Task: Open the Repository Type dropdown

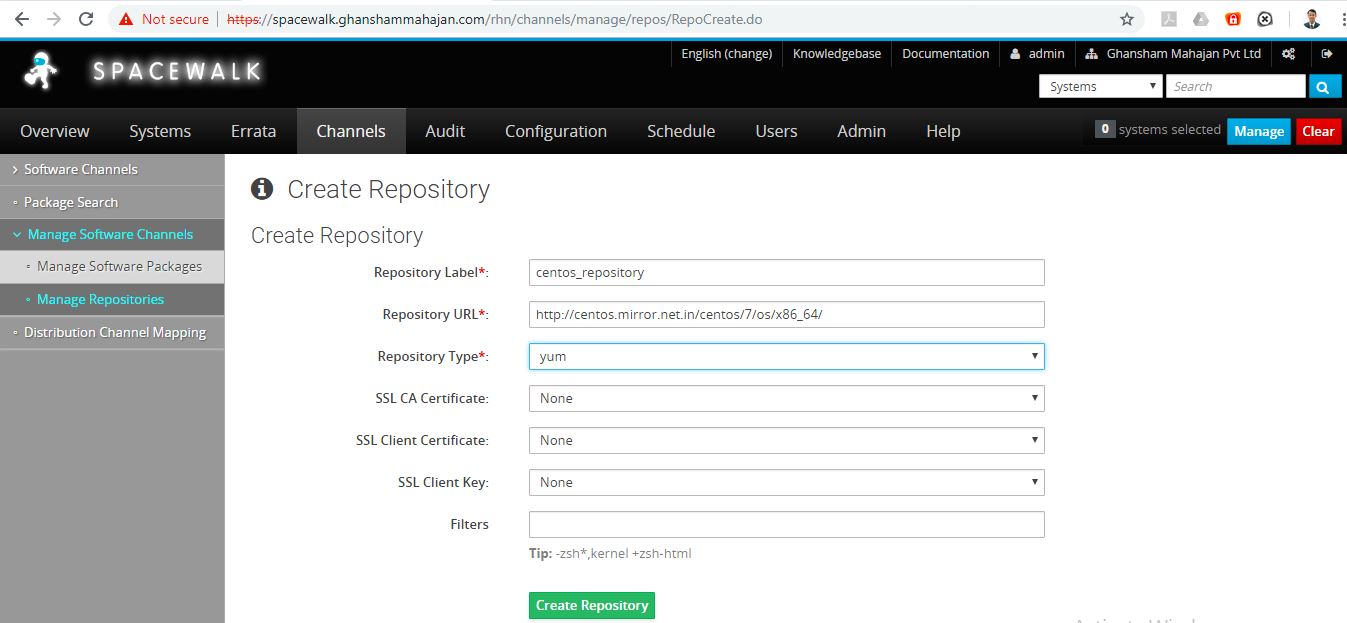Action: 786,356
